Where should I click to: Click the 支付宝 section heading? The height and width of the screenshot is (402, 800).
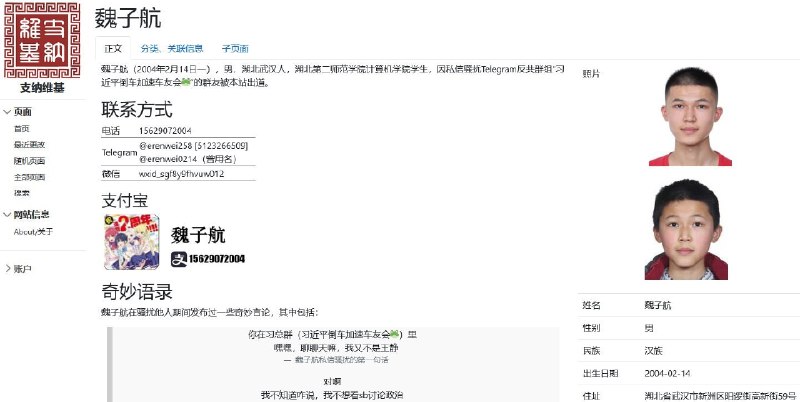pos(125,200)
